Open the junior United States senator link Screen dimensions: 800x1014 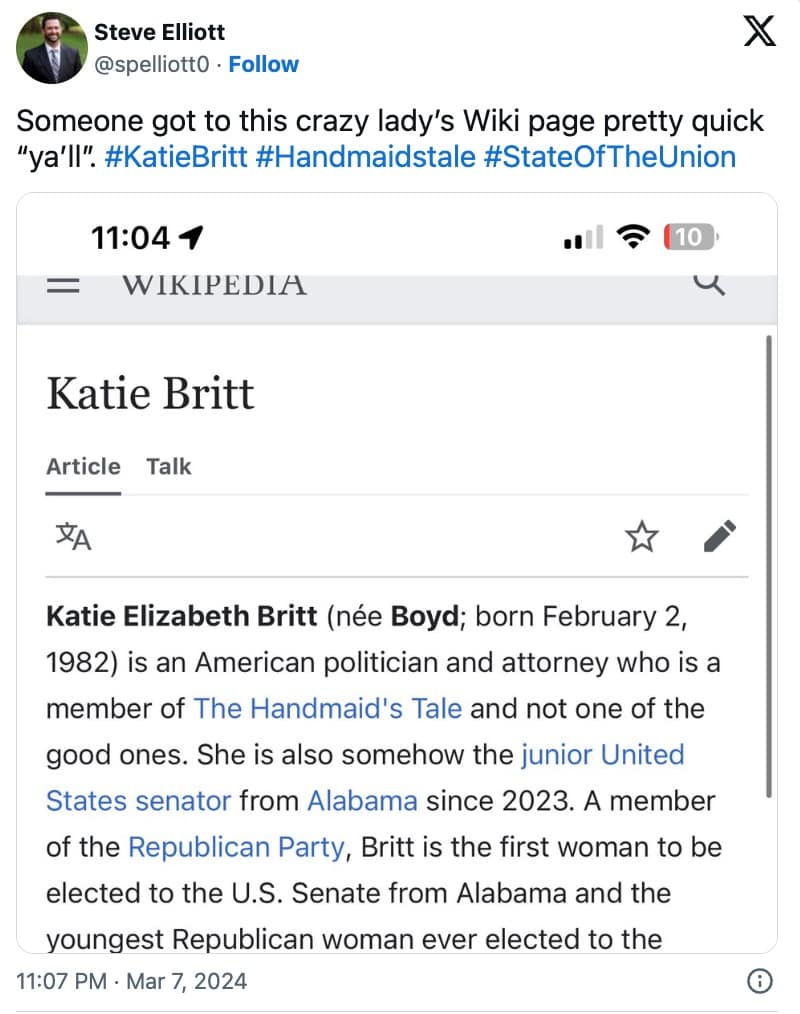click(603, 755)
